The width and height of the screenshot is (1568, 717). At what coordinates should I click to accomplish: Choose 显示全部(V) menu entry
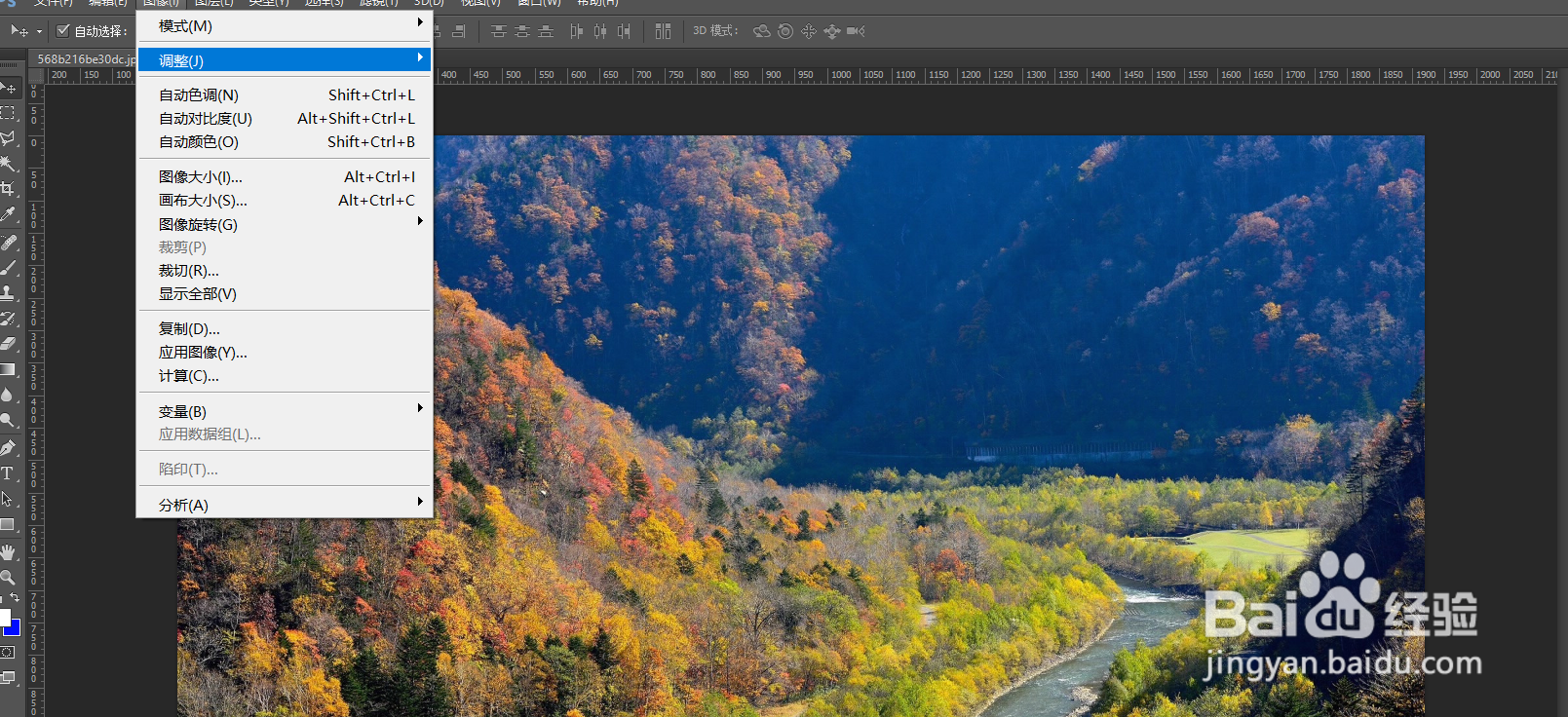(285, 293)
